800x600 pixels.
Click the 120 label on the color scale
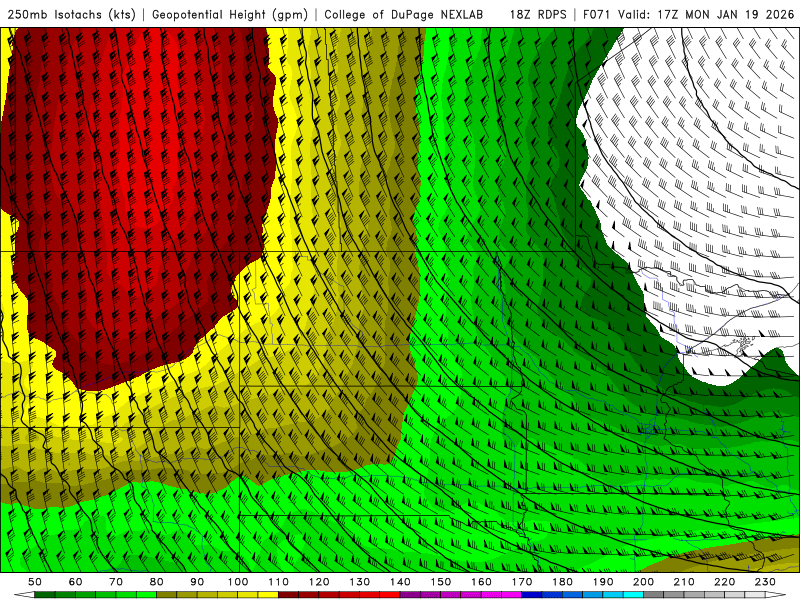click(x=319, y=582)
